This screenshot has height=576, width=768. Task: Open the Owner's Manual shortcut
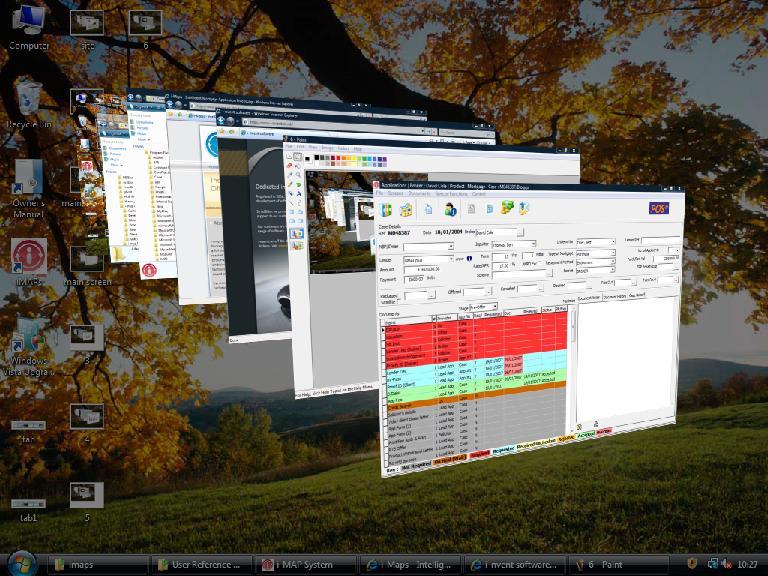tap(29, 189)
